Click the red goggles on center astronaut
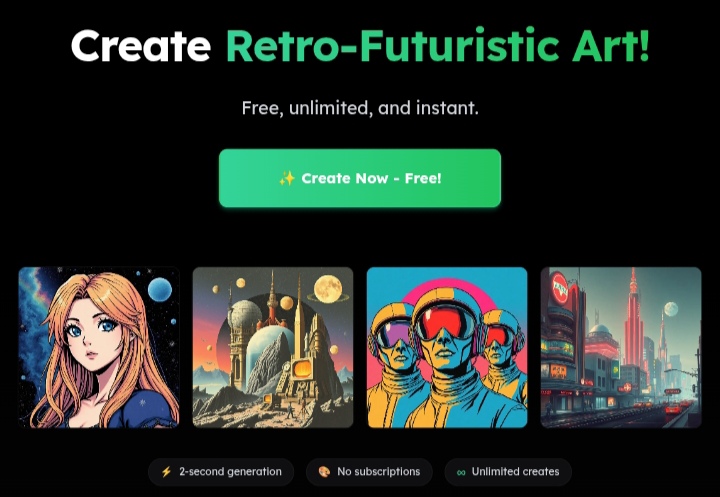 pyautogui.click(x=445, y=322)
